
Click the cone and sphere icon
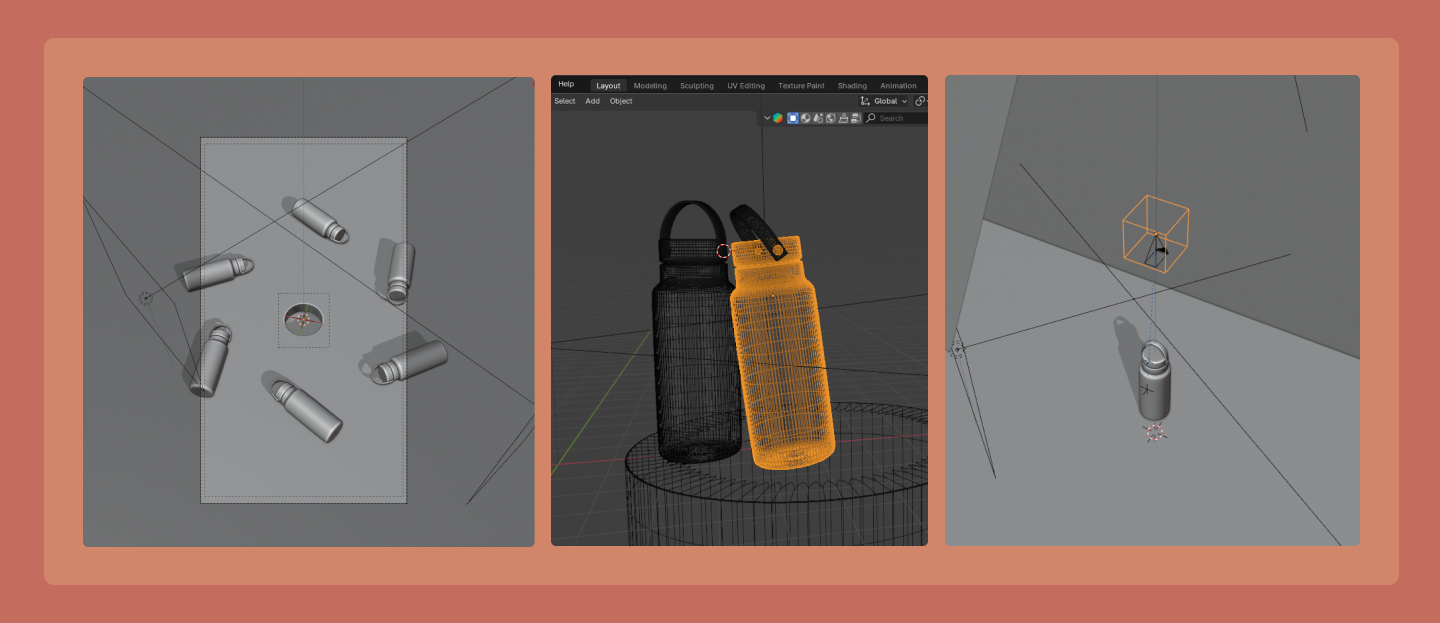pos(818,118)
